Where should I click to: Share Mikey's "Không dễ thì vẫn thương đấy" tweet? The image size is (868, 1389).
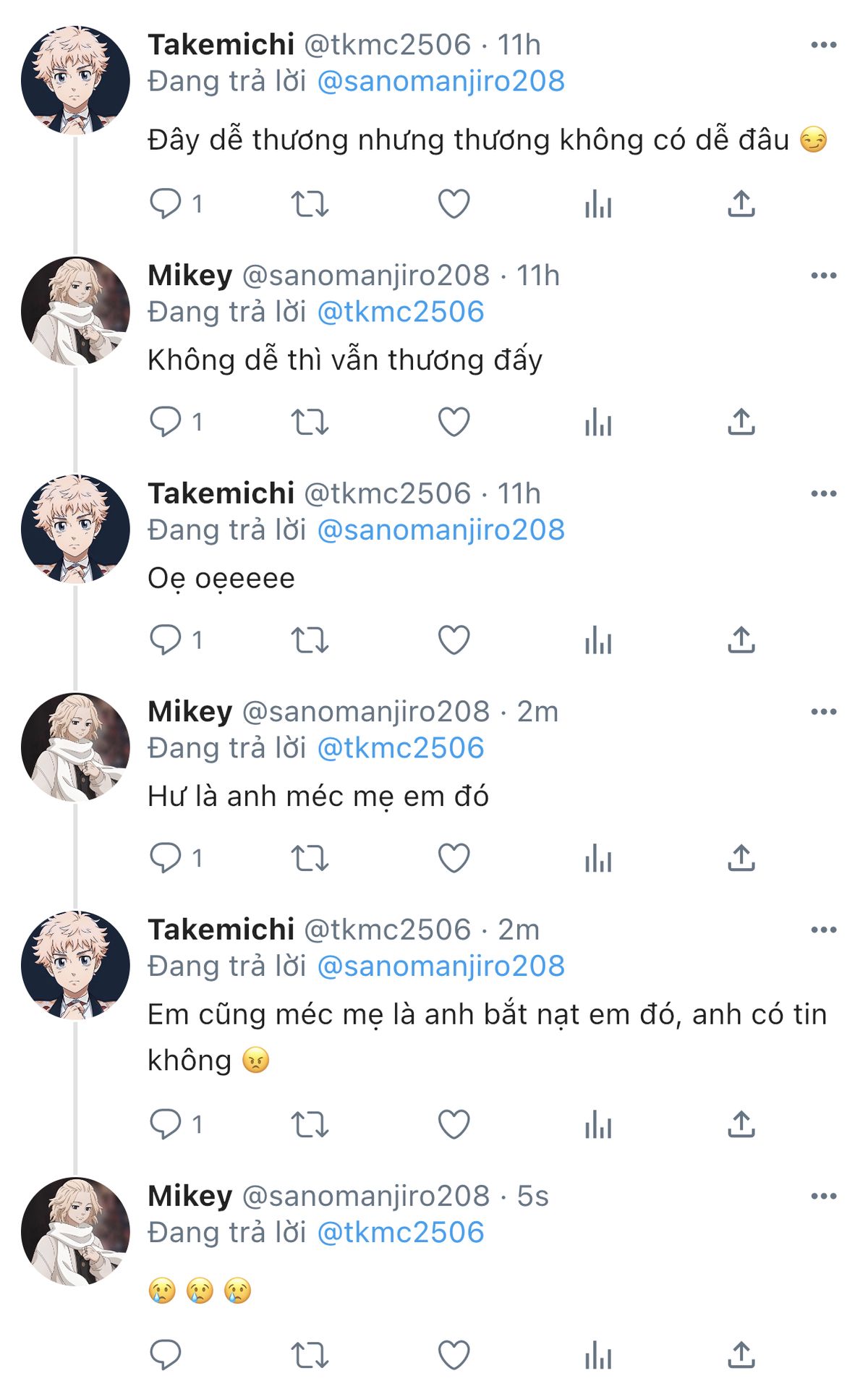click(741, 422)
